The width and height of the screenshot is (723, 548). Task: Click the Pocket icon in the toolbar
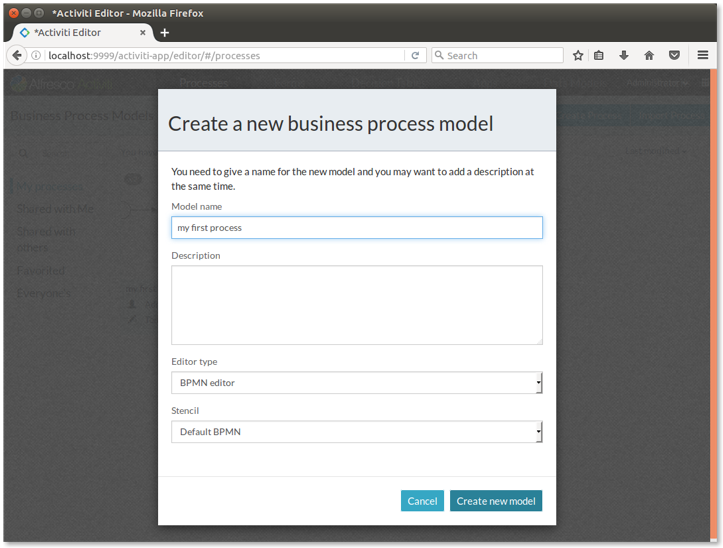pos(674,56)
